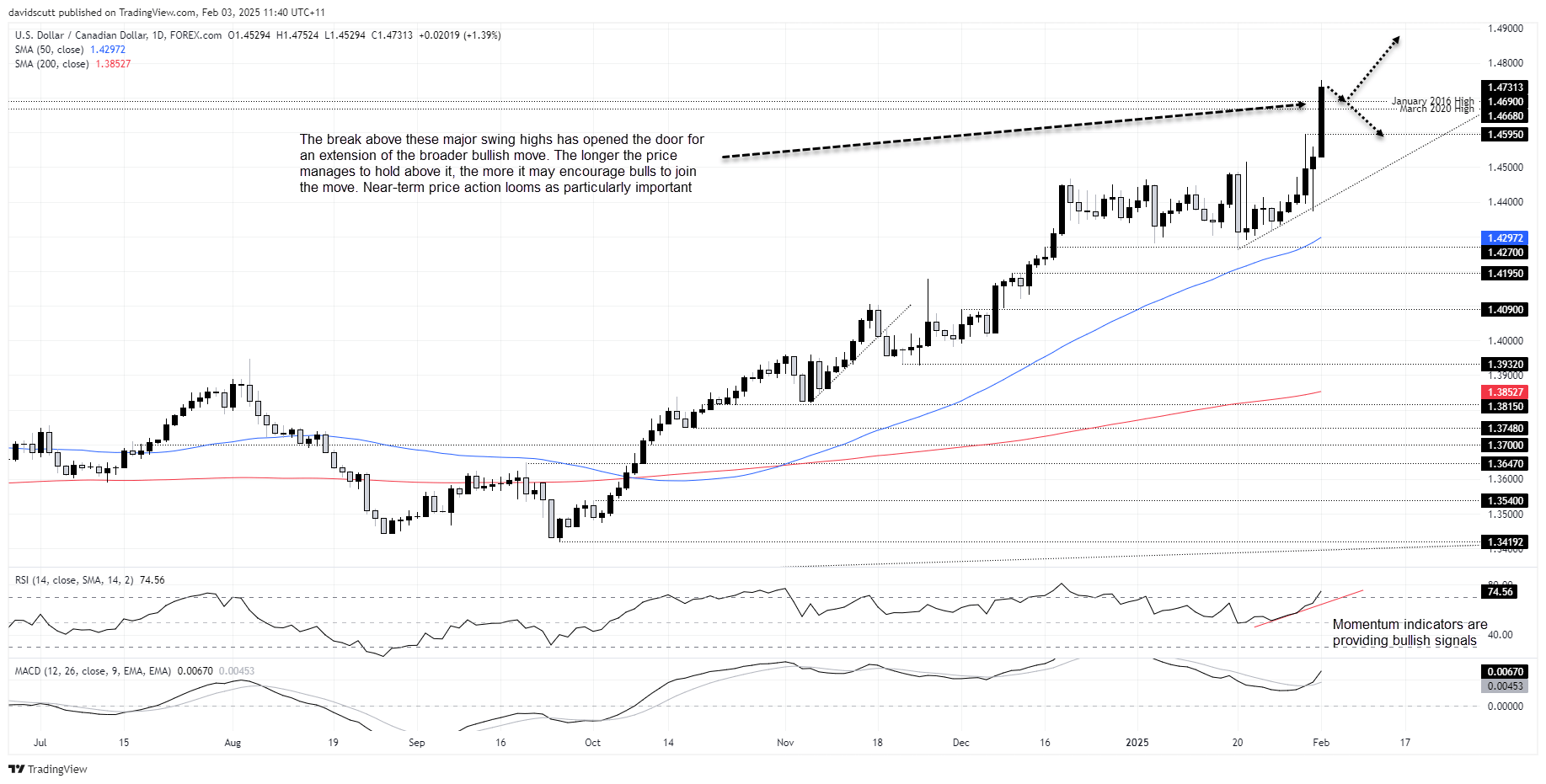Click the latest tall candle at Feb
Screen dimensions: 1546x784
pyautogui.click(x=1321, y=121)
